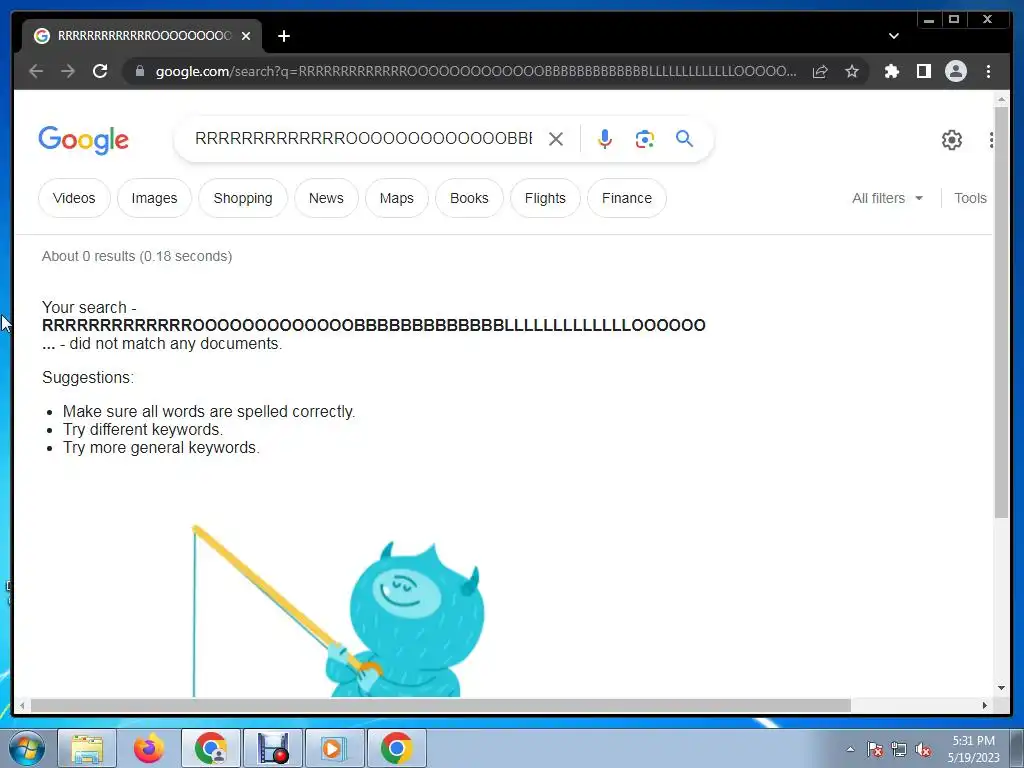Open the Action Center flag icon
Image resolution: width=1024 pixels, height=768 pixels.
click(875, 749)
